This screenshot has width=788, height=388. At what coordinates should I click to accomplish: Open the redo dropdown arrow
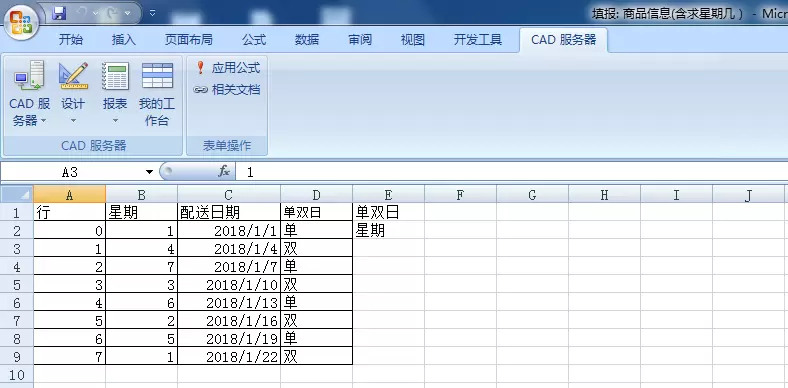(127, 14)
